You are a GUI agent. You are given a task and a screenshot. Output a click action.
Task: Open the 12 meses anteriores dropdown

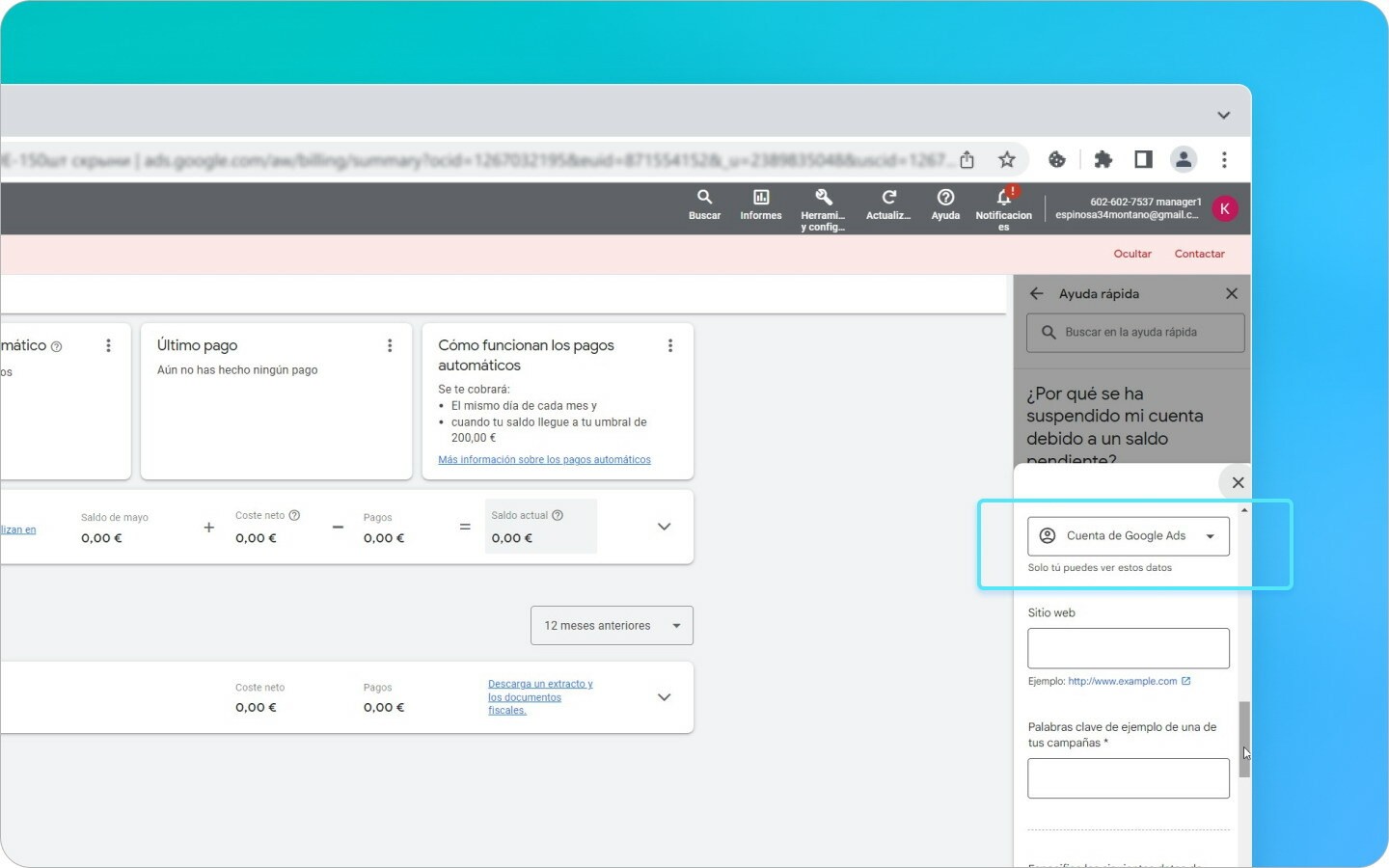coord(612,626)
